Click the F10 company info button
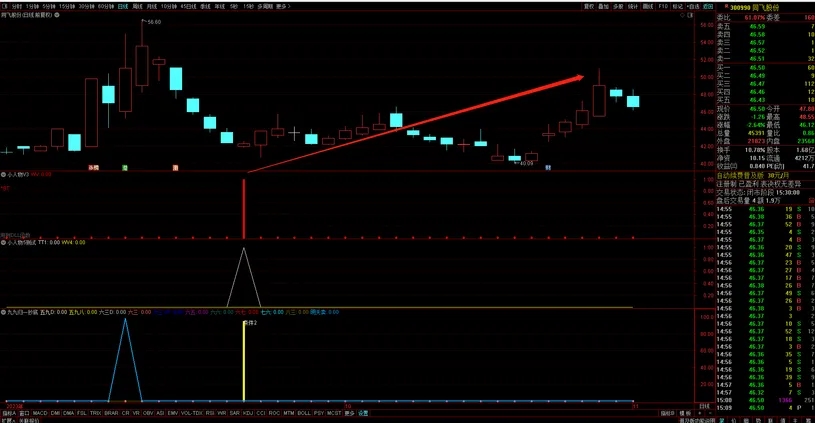This screenshot has height=423, width=815. 663,5
